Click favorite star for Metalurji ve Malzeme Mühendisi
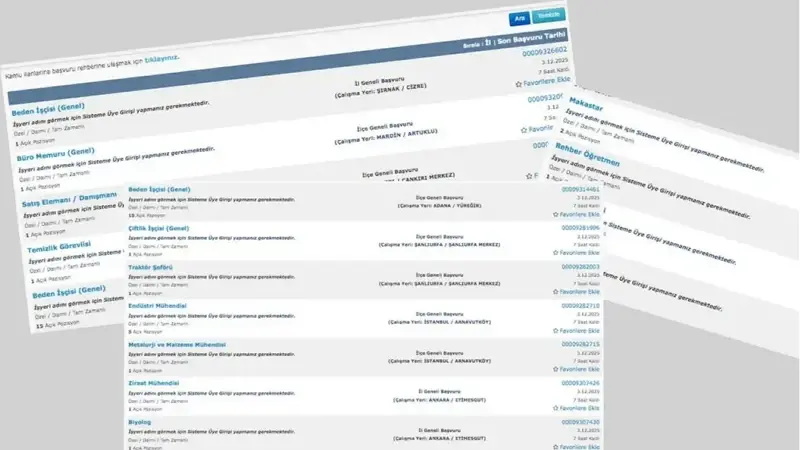800x450 pixels. [556, 369]
